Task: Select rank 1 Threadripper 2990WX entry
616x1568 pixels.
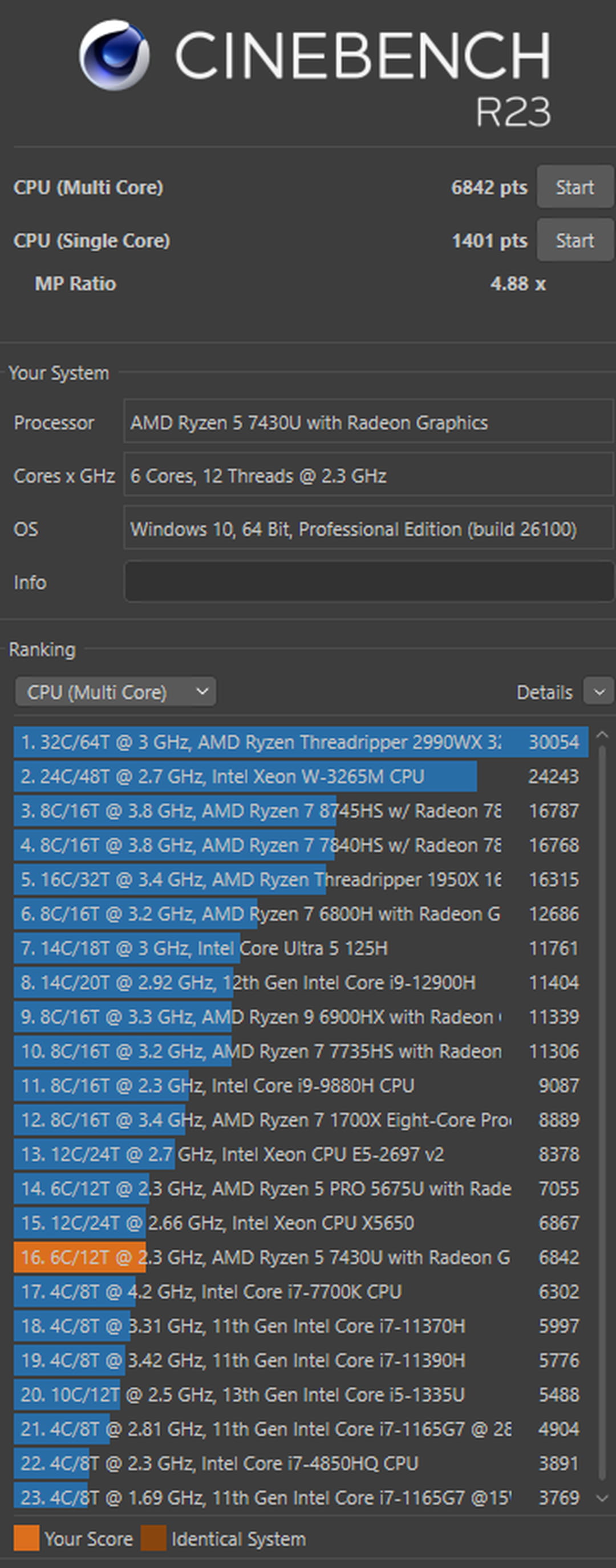Action: [301, 742]
